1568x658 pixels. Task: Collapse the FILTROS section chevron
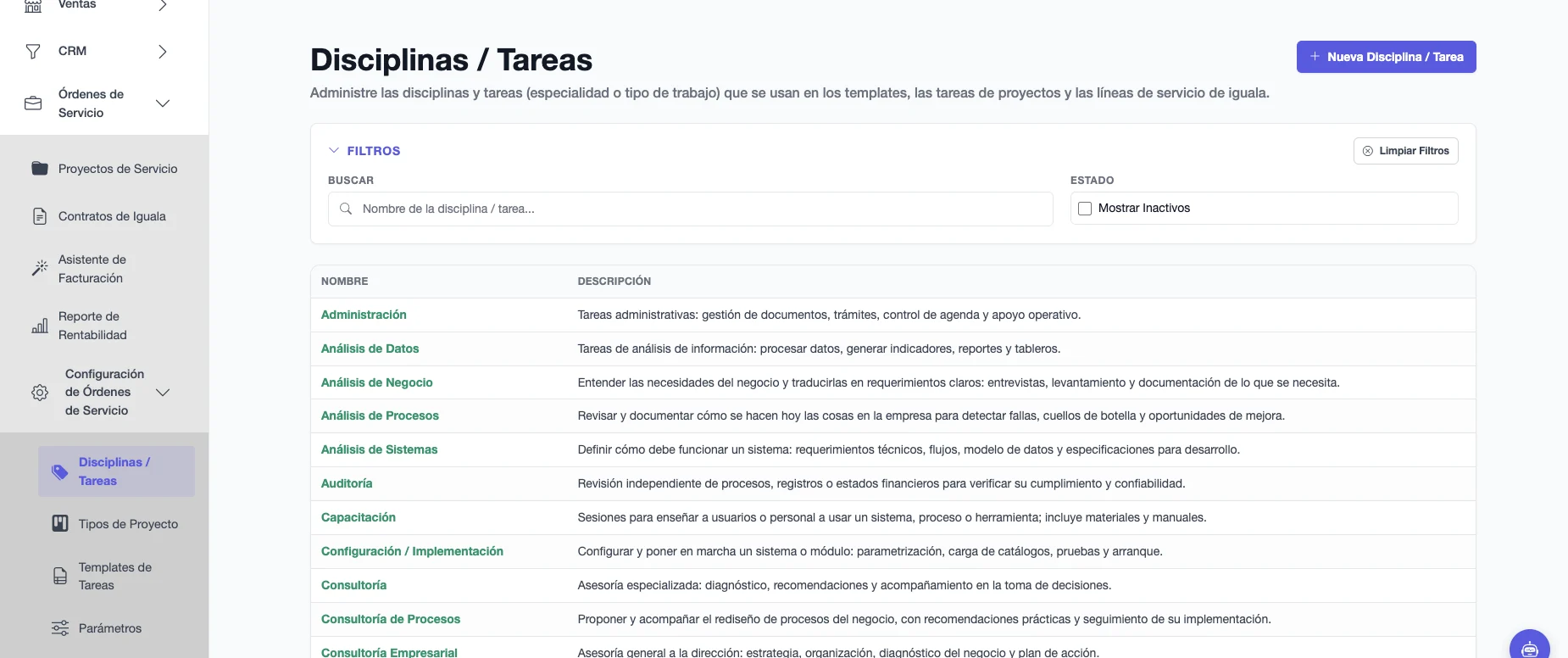tap(334, 150)
